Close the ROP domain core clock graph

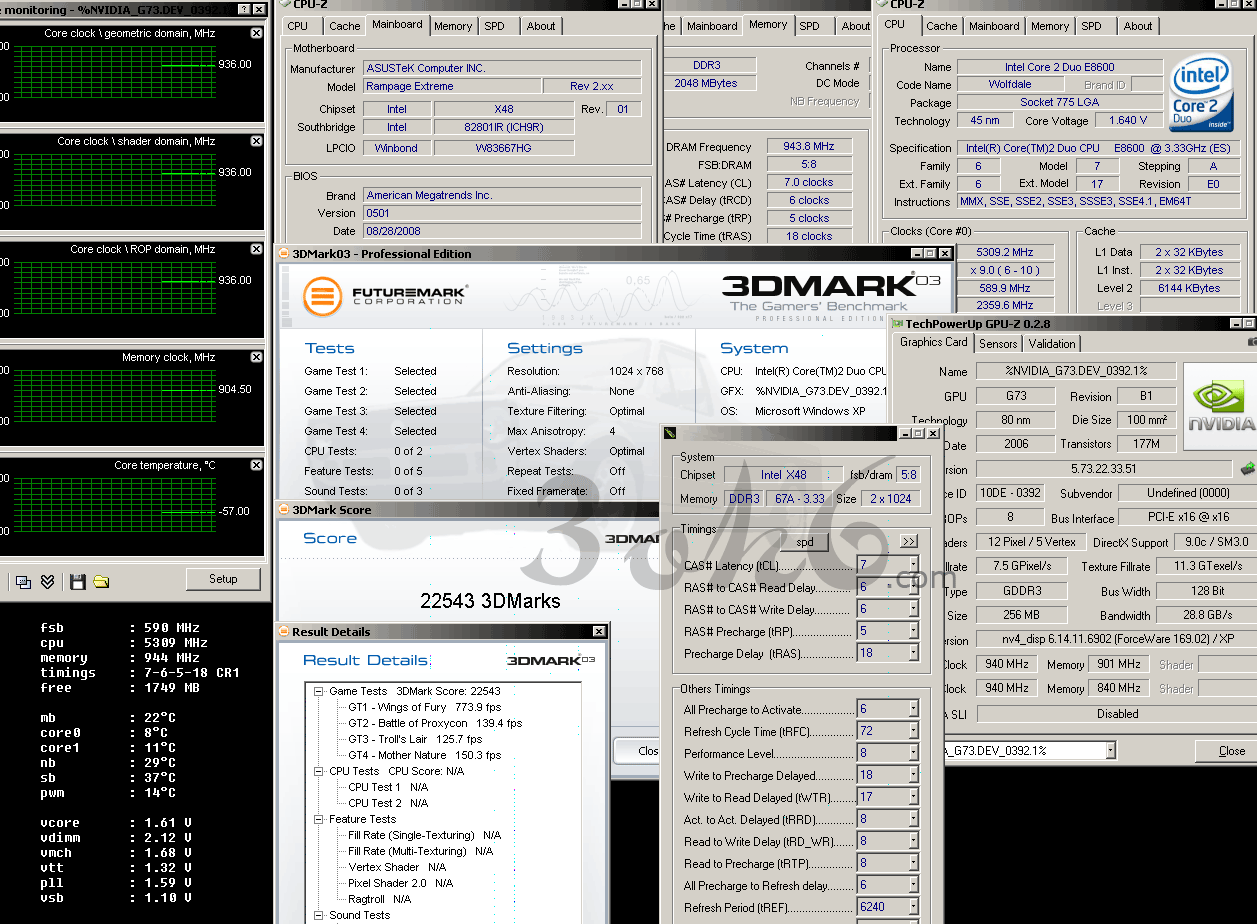257,249
